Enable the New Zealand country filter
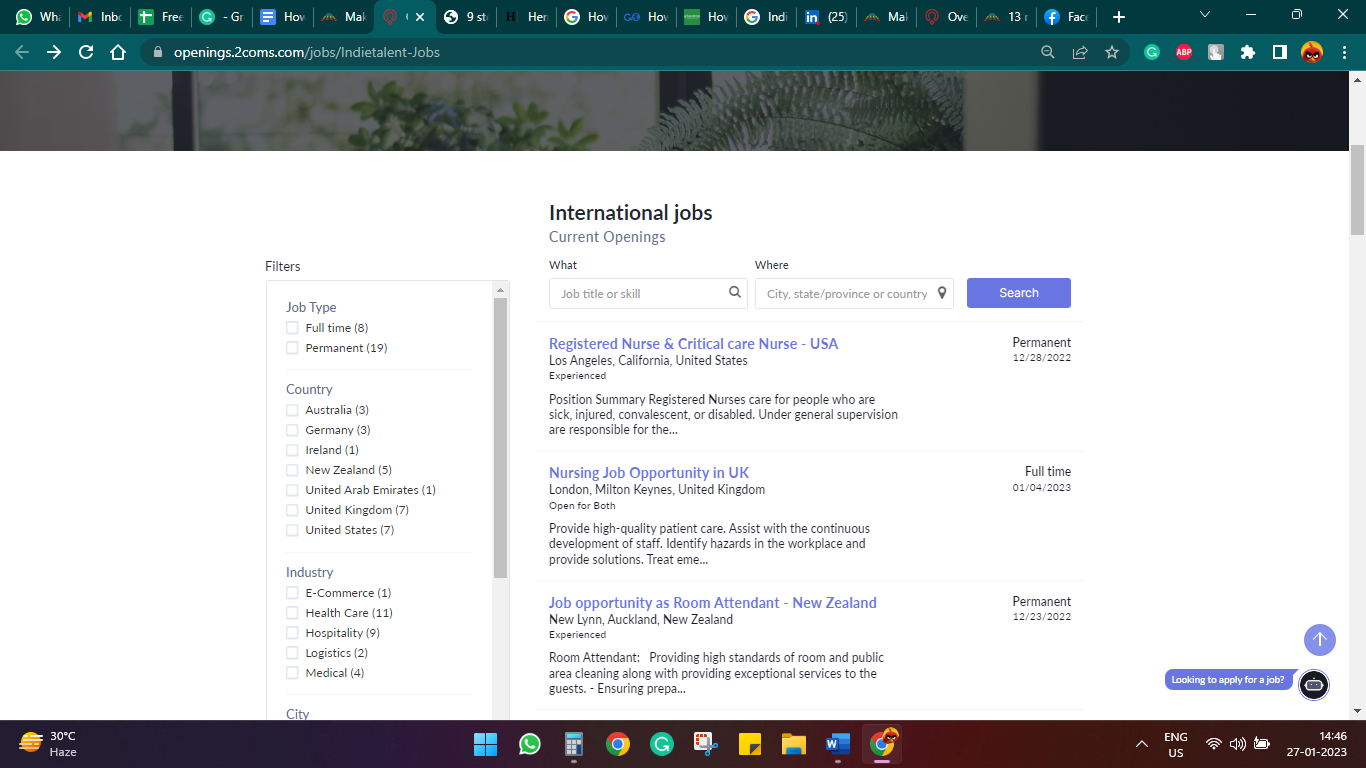Image resolution: width=1366 pixels, height=768 pixels. [x=293, y=470]
